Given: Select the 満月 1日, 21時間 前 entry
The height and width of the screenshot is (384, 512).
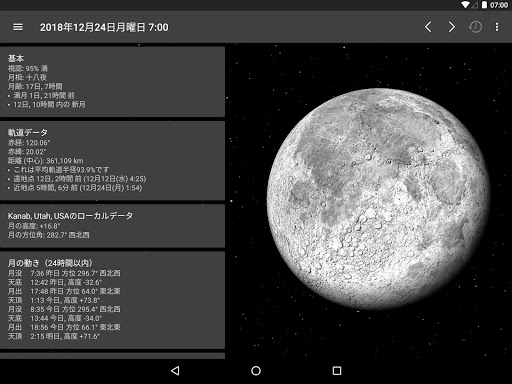Looking at the screenshot, I should pos(44,96).
